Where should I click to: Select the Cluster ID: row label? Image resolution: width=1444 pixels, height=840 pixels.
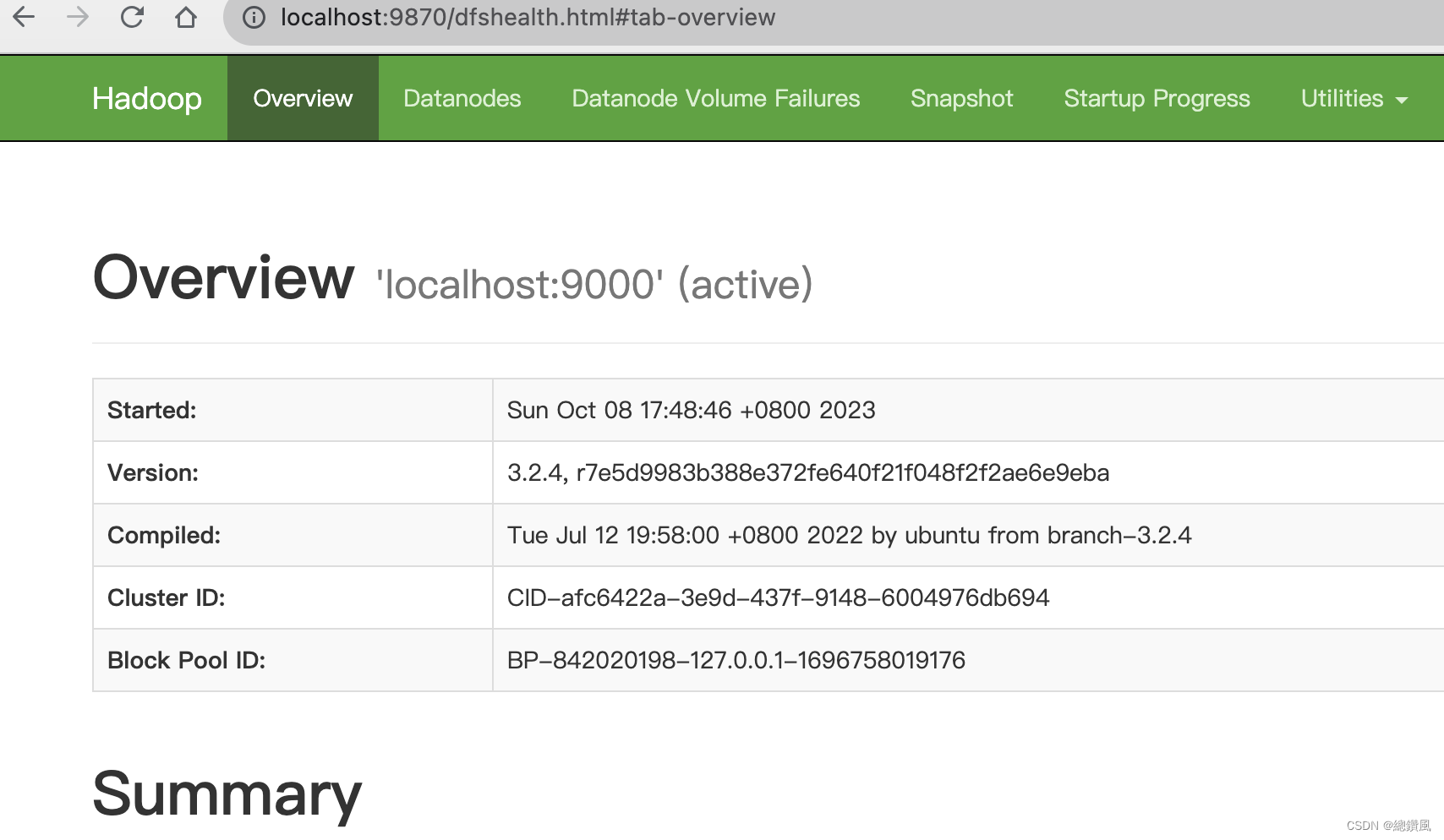(167, 597)
